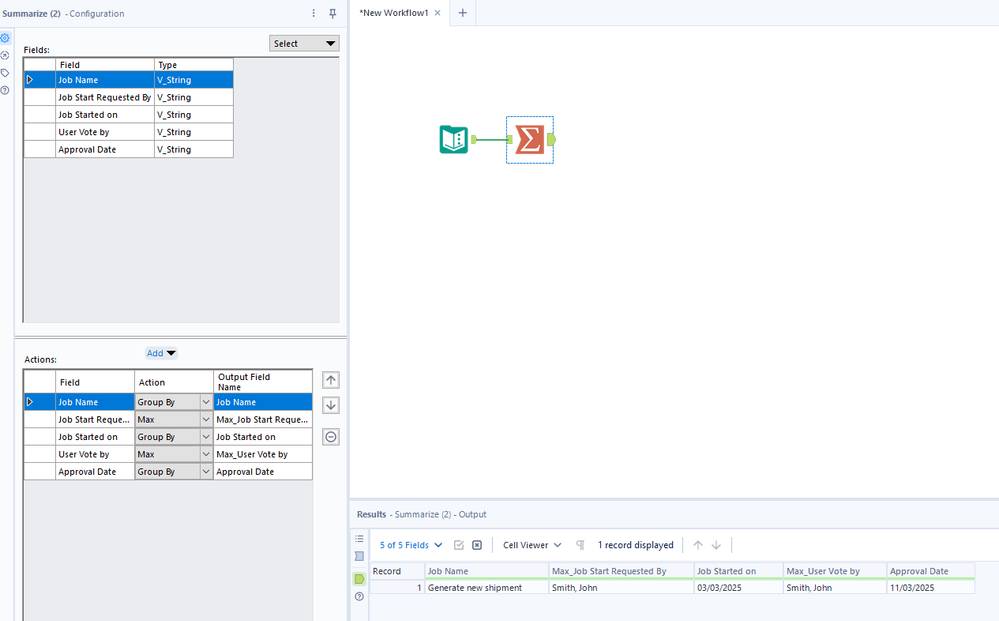The height and width of the screenshot is (621, 999).
Task: Open the Annotation tag icon
Action: click(5, 73)
